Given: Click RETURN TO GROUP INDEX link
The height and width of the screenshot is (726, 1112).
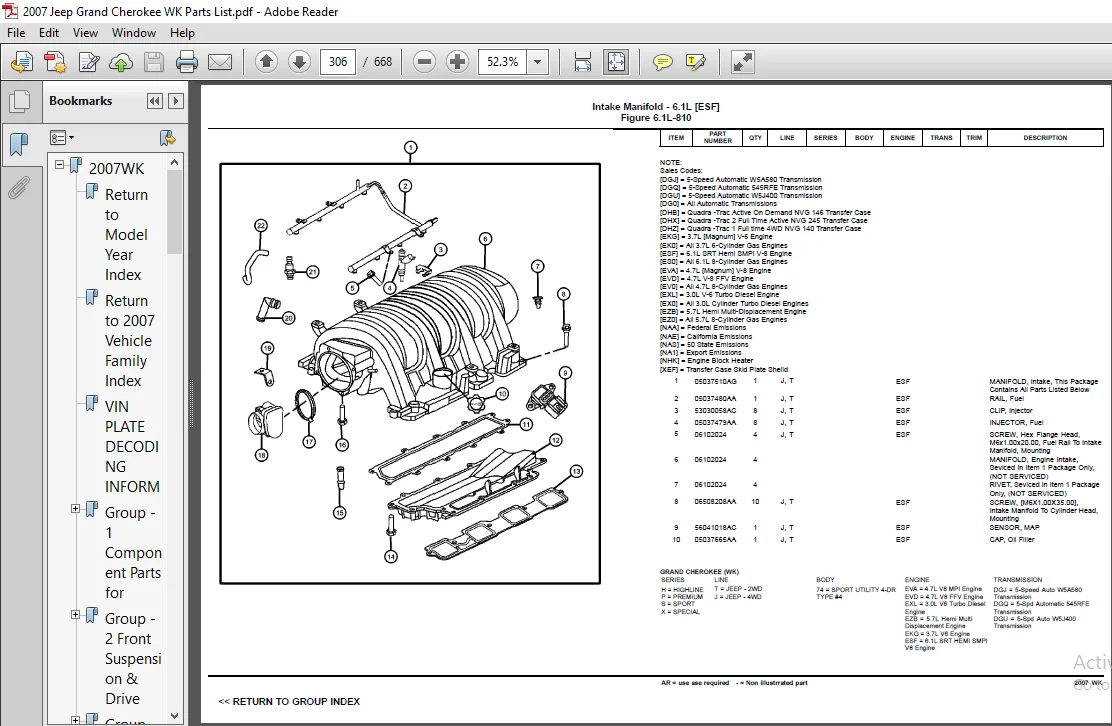Looking at the screenshot, I should 289,701.
